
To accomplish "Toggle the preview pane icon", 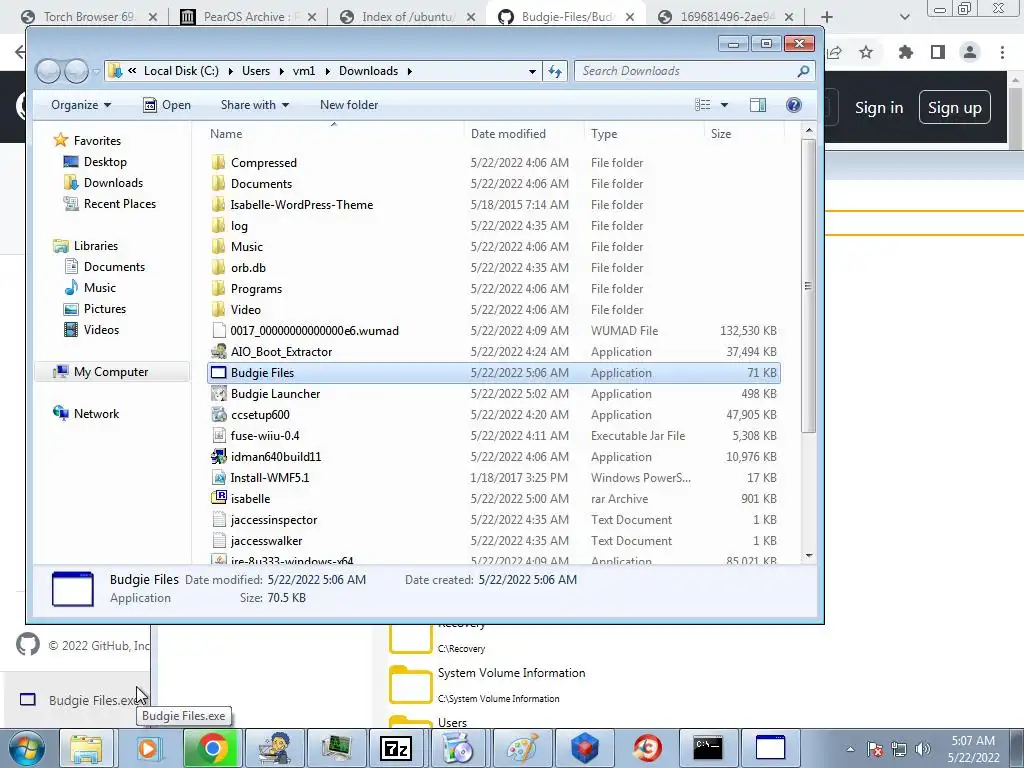I will (758, 105).
